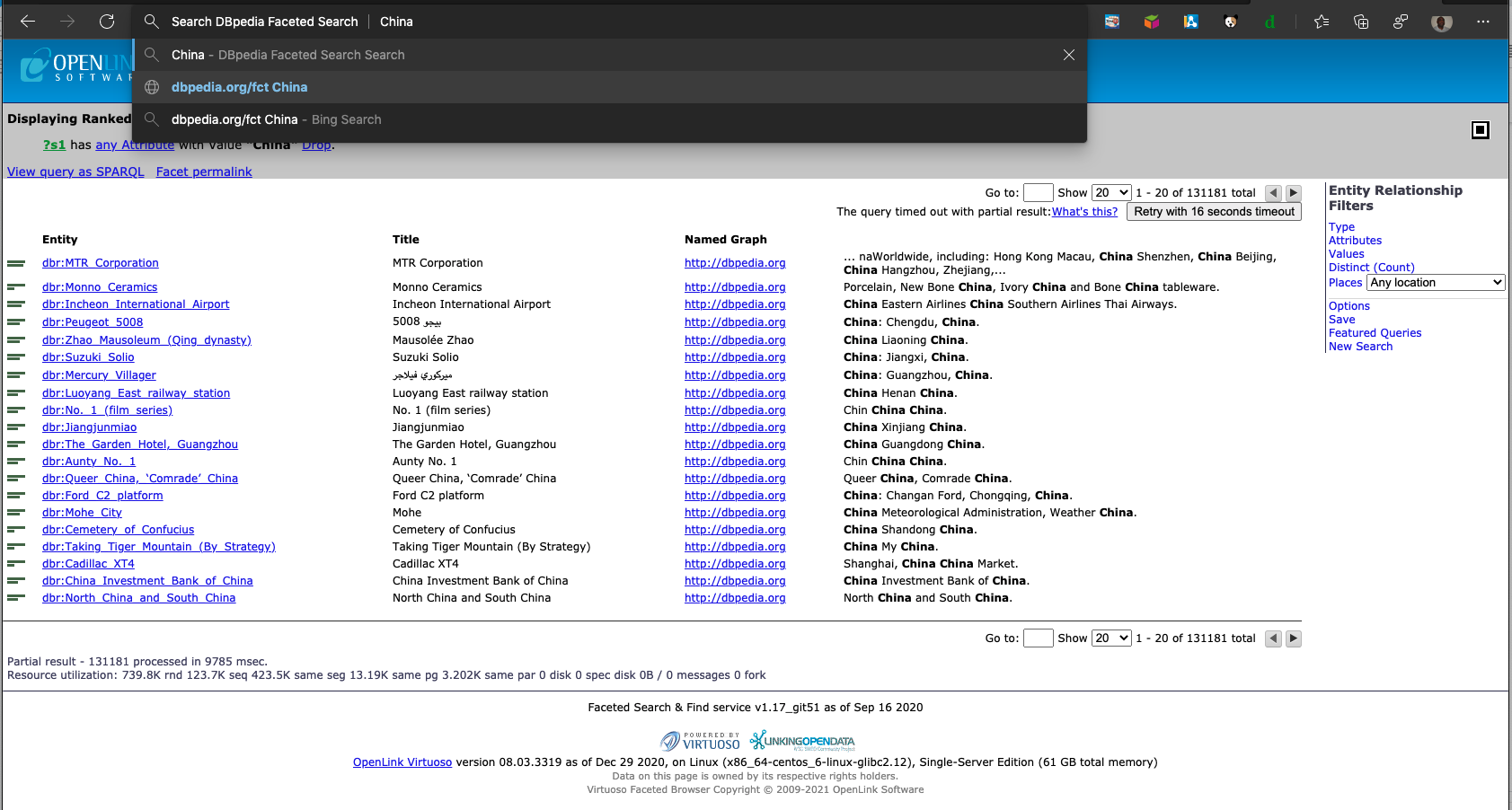The width and height of the screenshot is (1512, 810).
Task: Click the top Go to page input
Action: click(1038, 193)
